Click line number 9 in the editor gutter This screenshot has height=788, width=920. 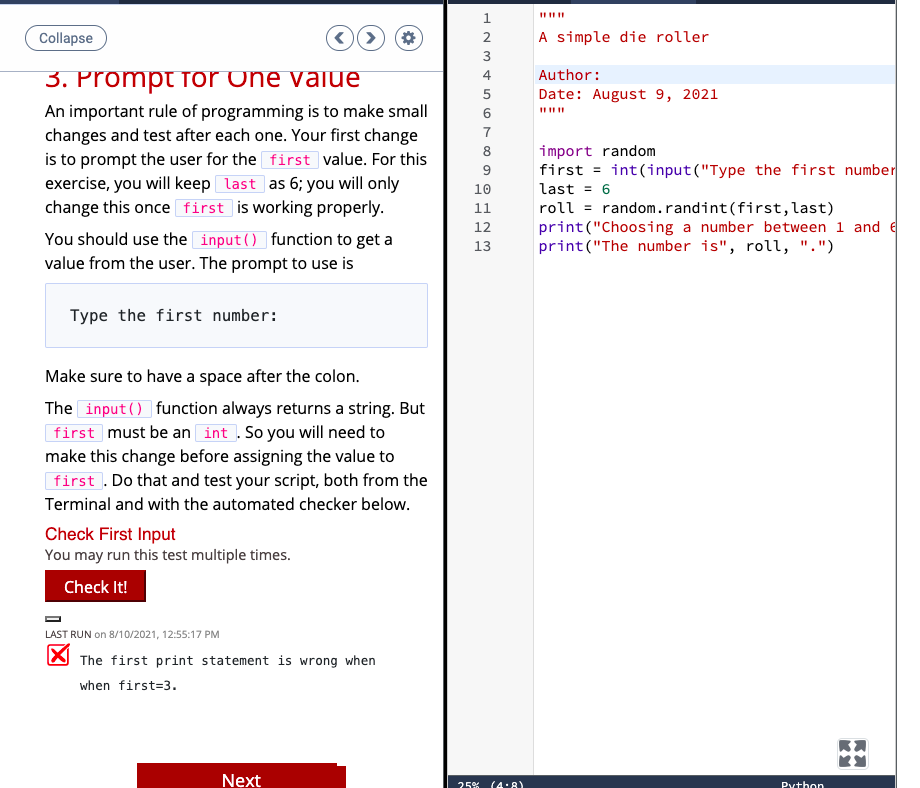pyautogui.click(x=482, y=170)
